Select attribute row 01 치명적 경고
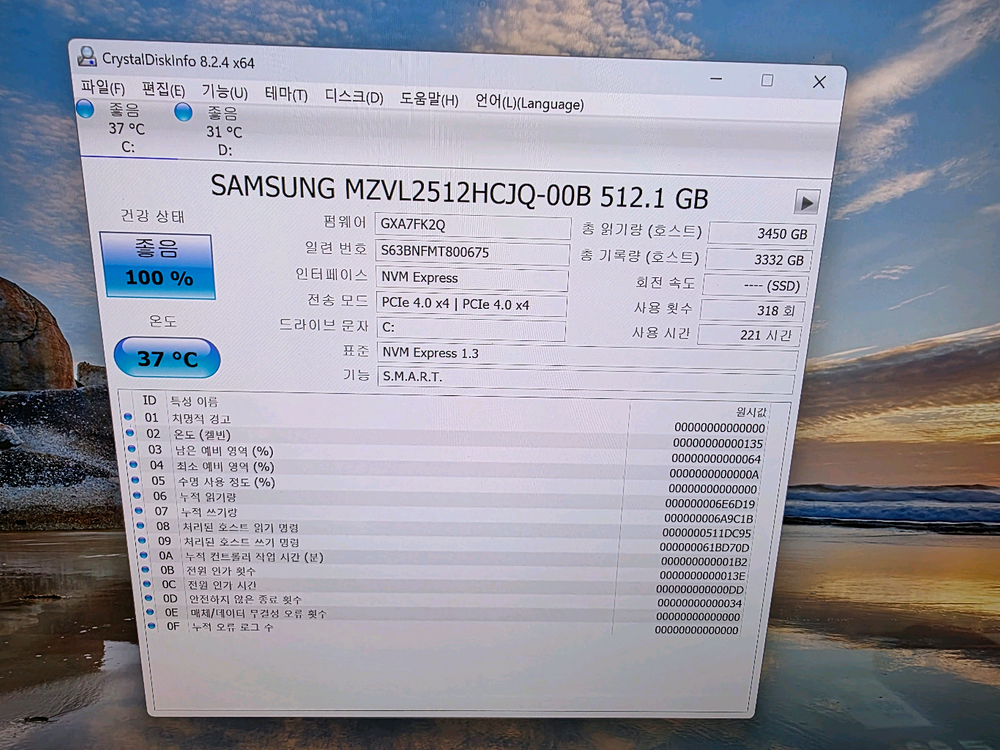1000x750 pixels. [446, 423]
